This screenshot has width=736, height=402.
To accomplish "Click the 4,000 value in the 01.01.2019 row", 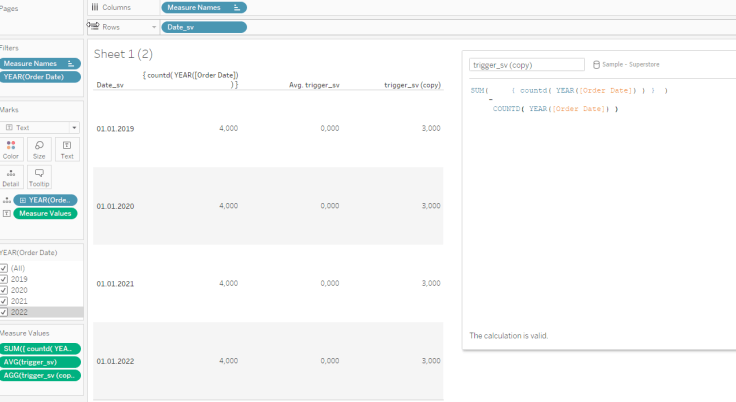I will tap(229, 128).
